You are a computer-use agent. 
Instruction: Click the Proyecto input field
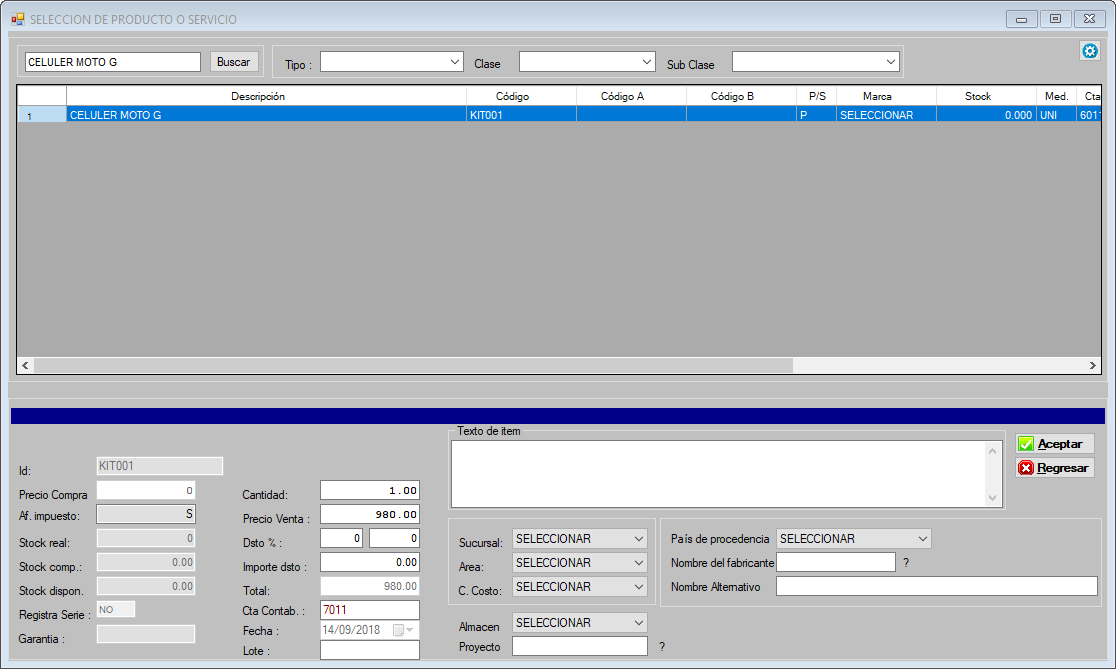(x=579, y=646)
